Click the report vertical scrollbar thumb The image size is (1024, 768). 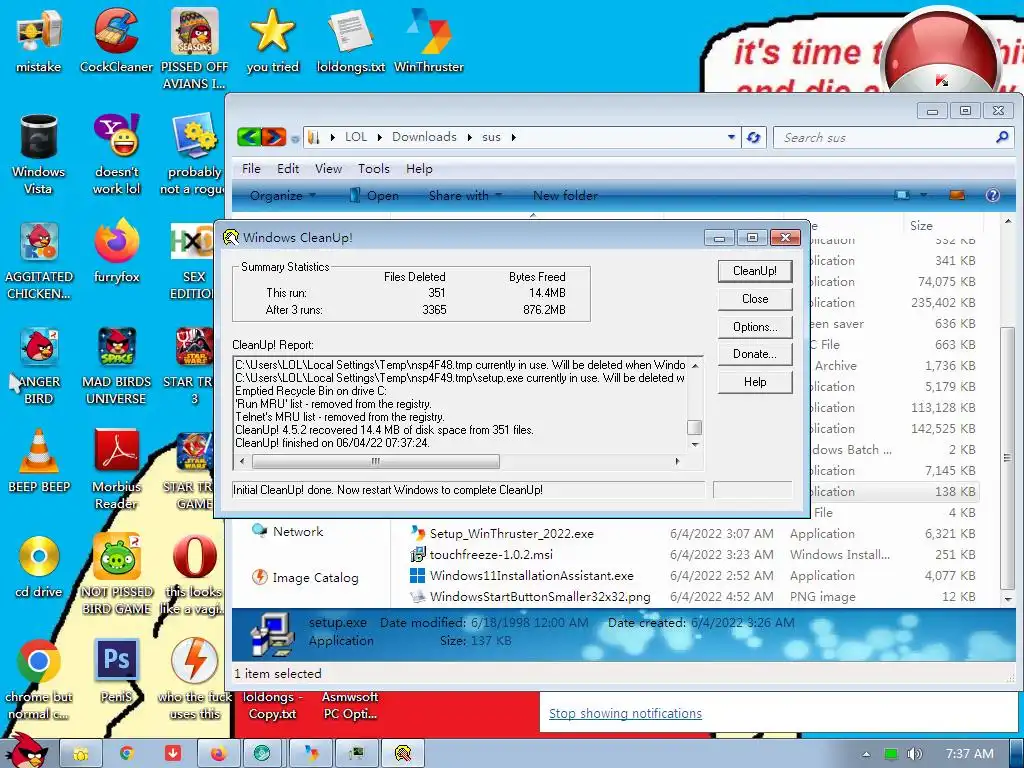pyautogui.click(x=695, y=427)
